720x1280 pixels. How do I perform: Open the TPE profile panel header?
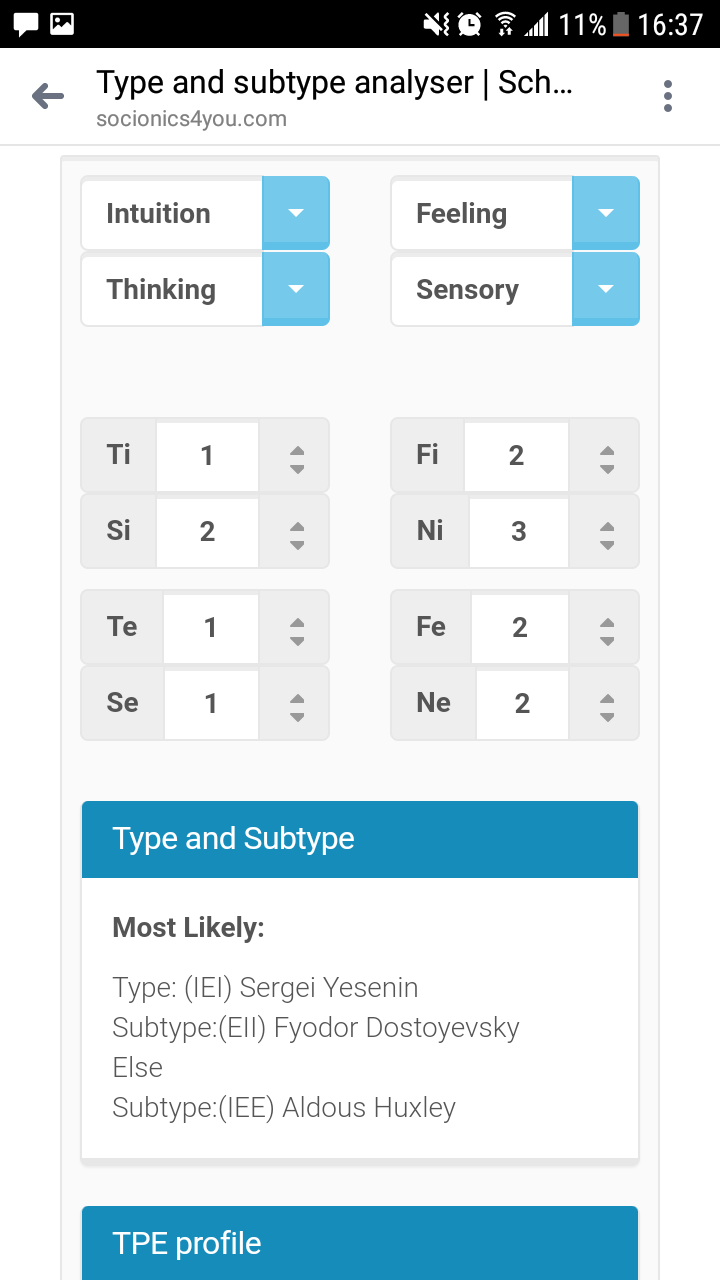click(360, 1243)
